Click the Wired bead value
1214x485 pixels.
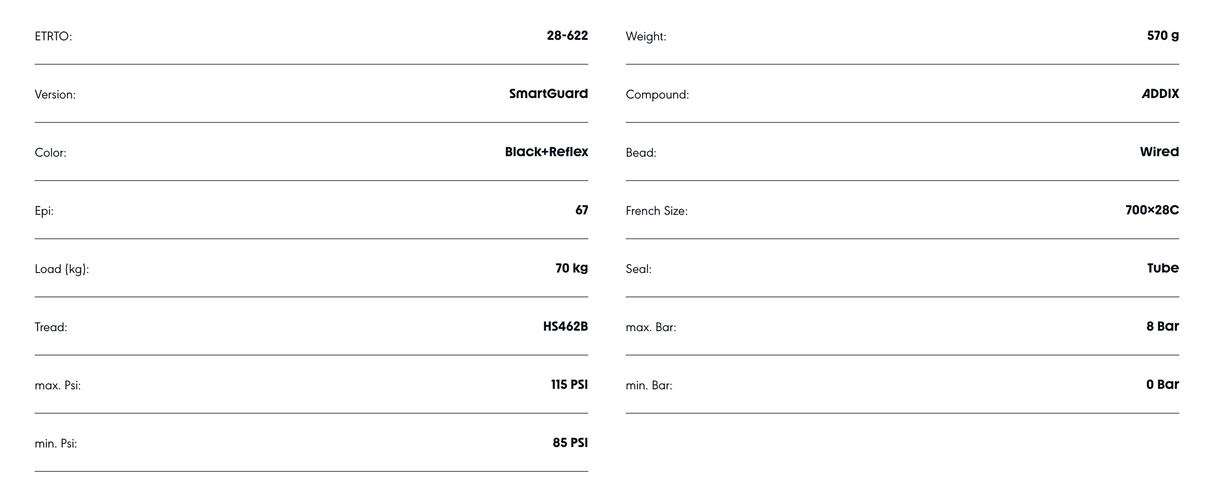(x=1160, y=152)
